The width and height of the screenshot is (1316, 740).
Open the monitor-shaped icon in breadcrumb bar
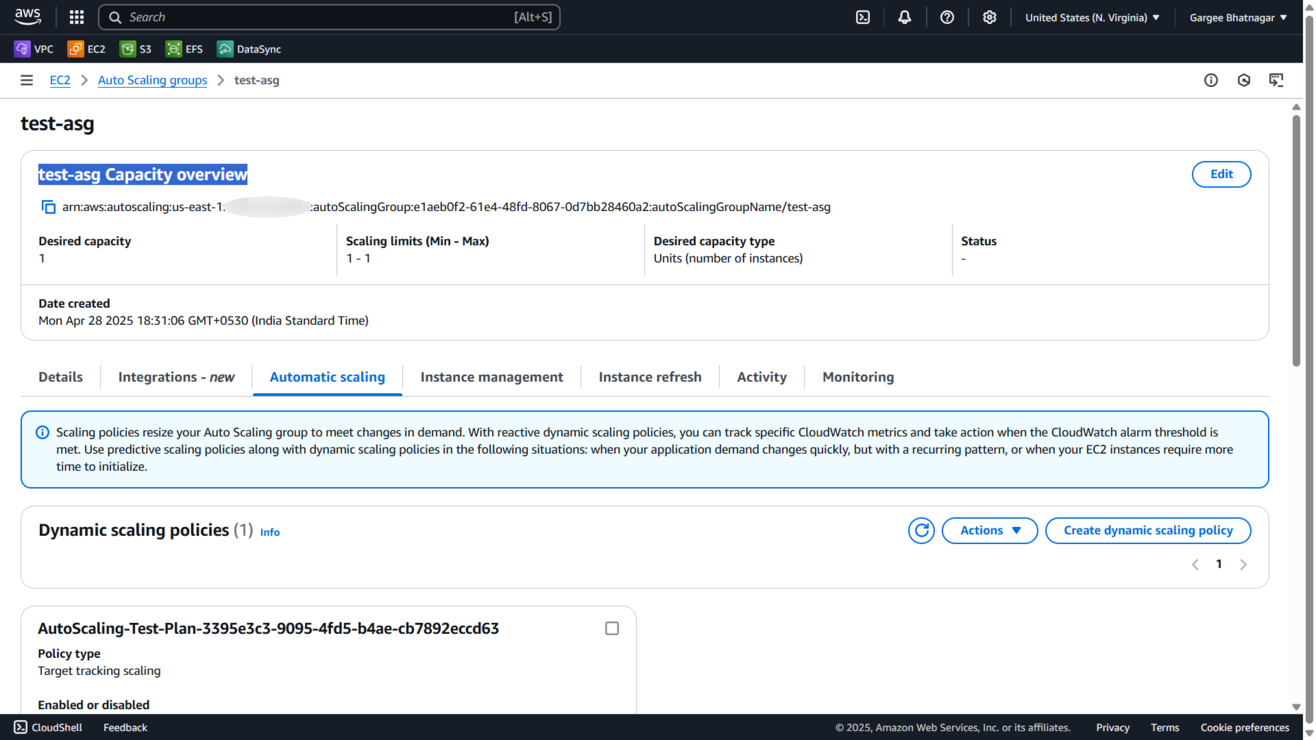[1276, 80]
